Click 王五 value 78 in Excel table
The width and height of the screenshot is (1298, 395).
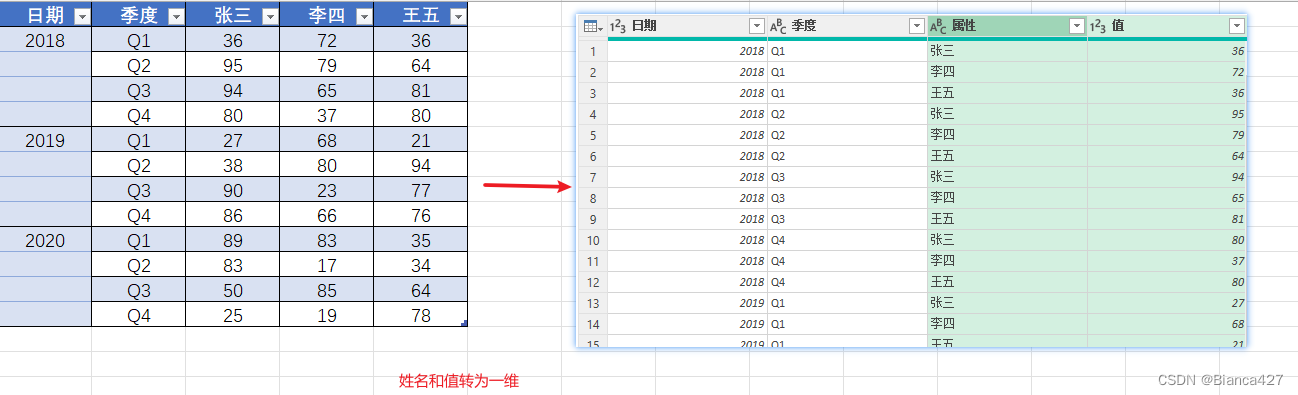point(421,315)
